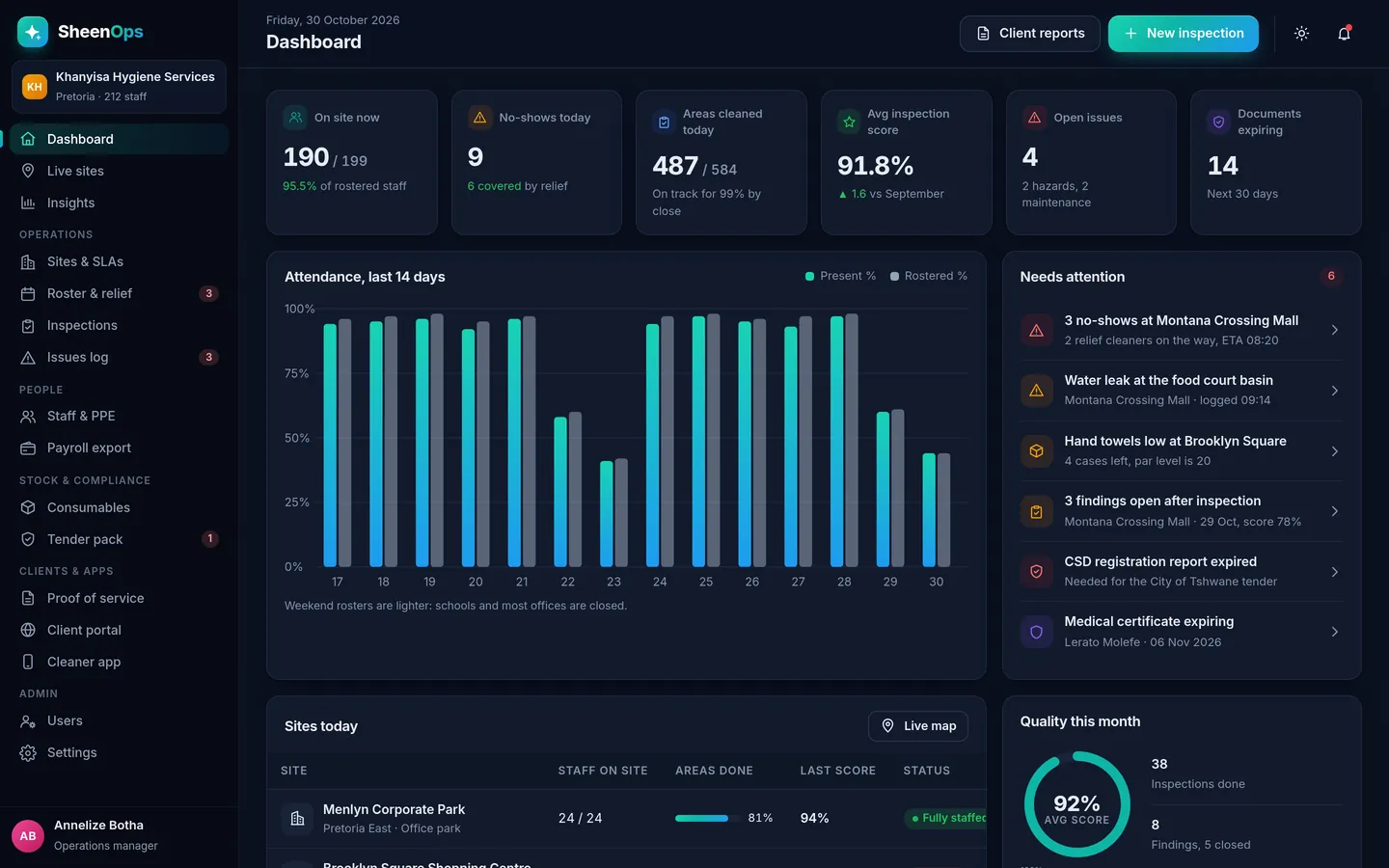This screenshot has height=868, width=1389.
Task: Click the box icon for Hand towels low
Action: (x=1036, y=451)
